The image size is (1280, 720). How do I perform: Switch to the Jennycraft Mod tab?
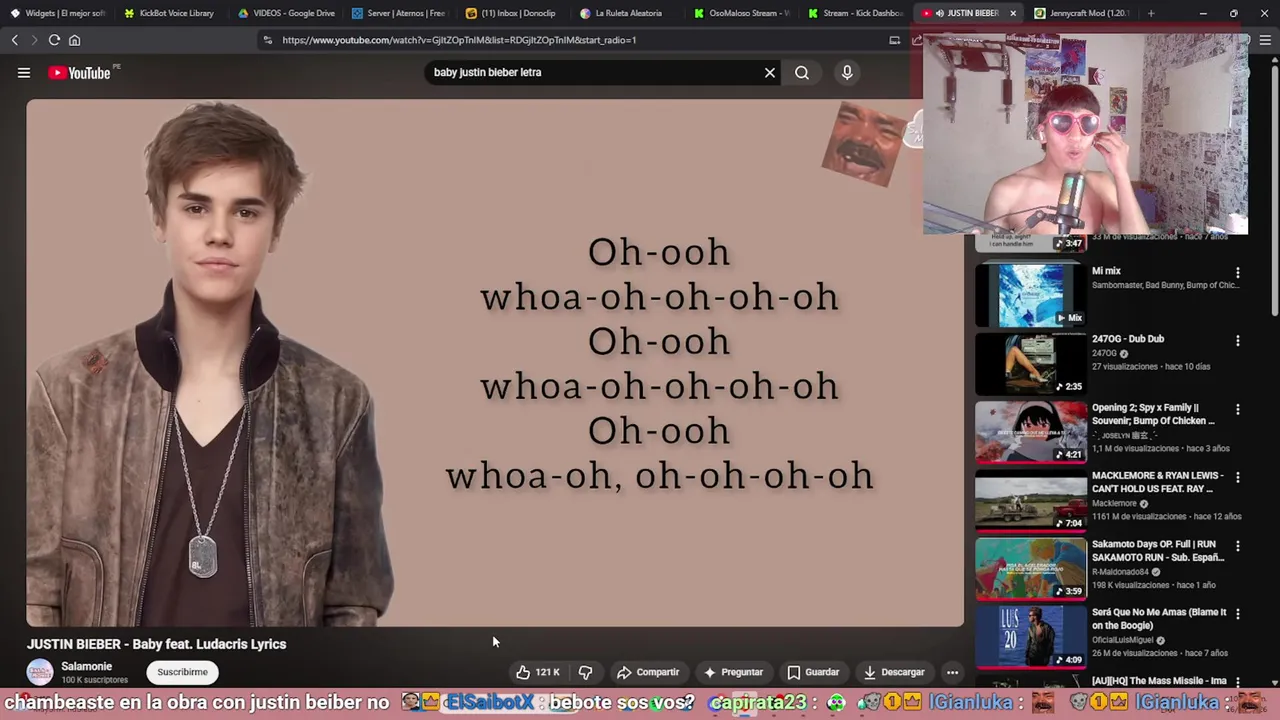(x=1083, y=13)
